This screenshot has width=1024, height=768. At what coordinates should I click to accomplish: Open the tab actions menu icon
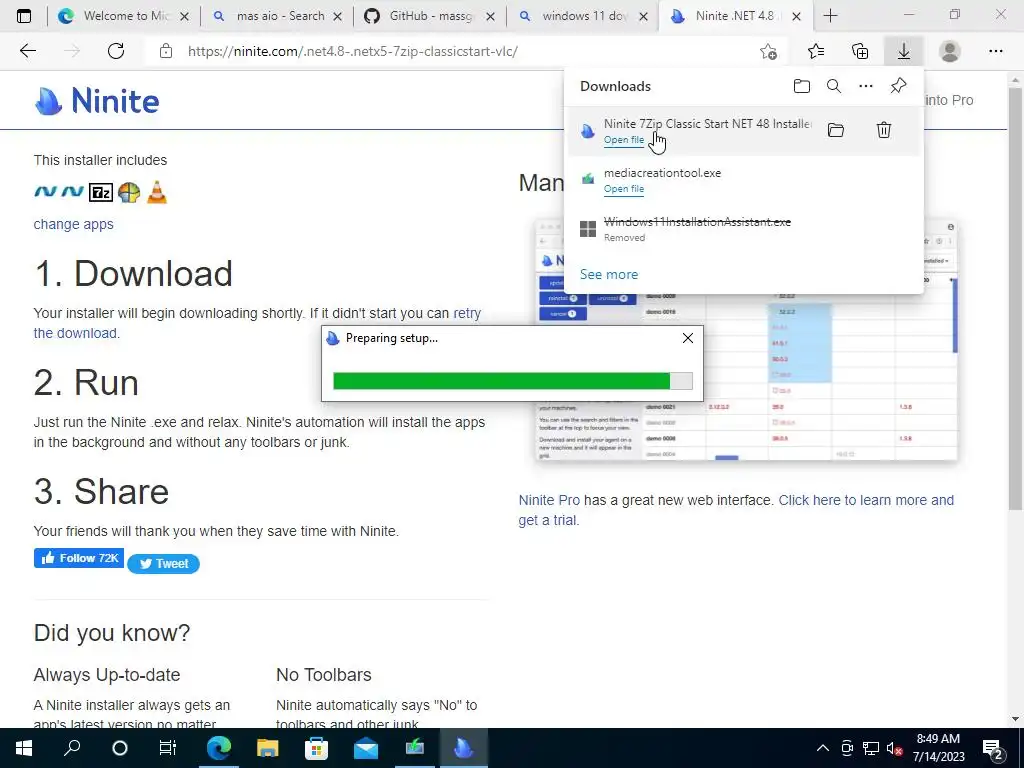pos(24,16)
